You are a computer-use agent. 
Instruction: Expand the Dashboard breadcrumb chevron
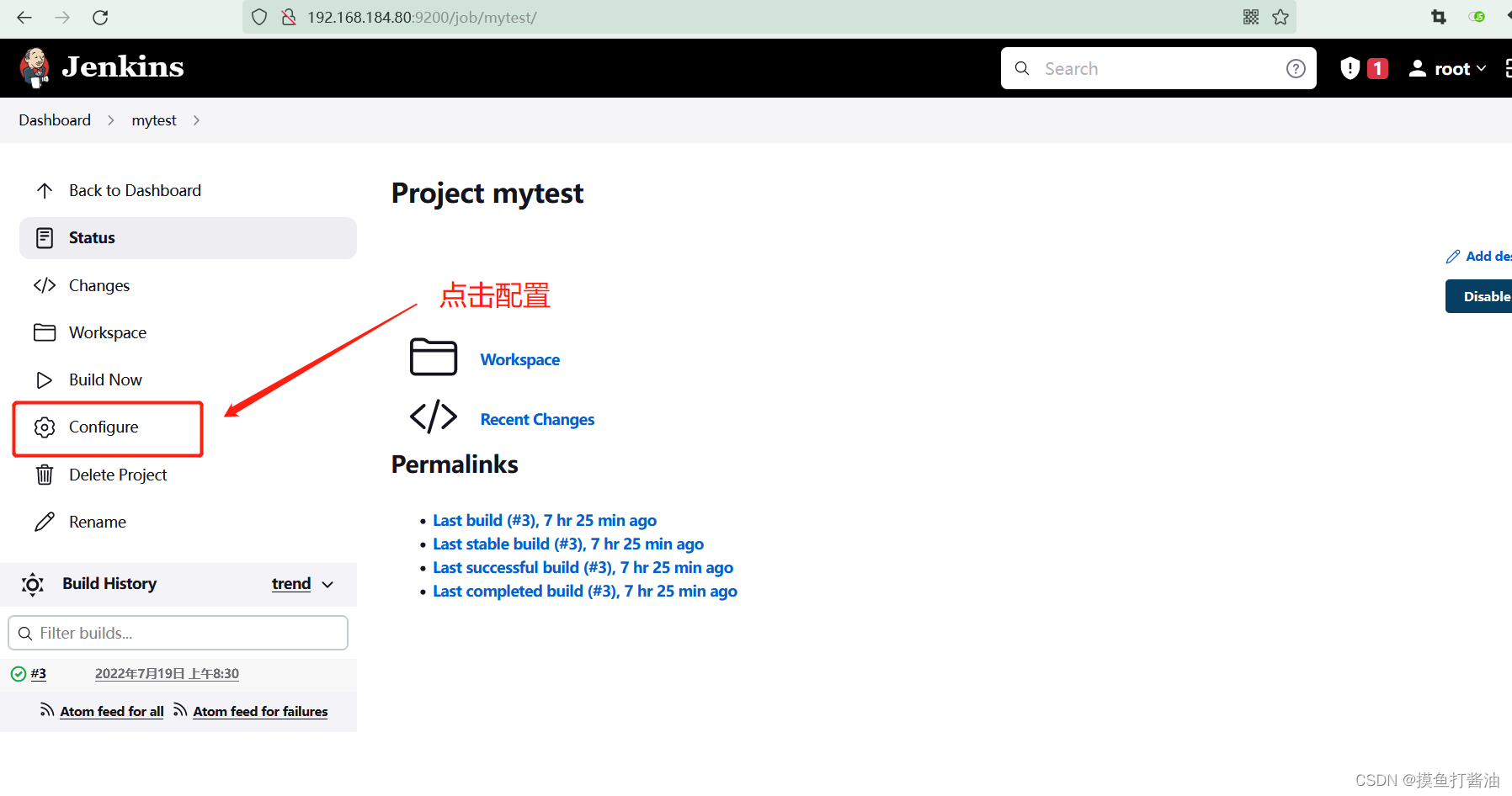coord(110,120)
